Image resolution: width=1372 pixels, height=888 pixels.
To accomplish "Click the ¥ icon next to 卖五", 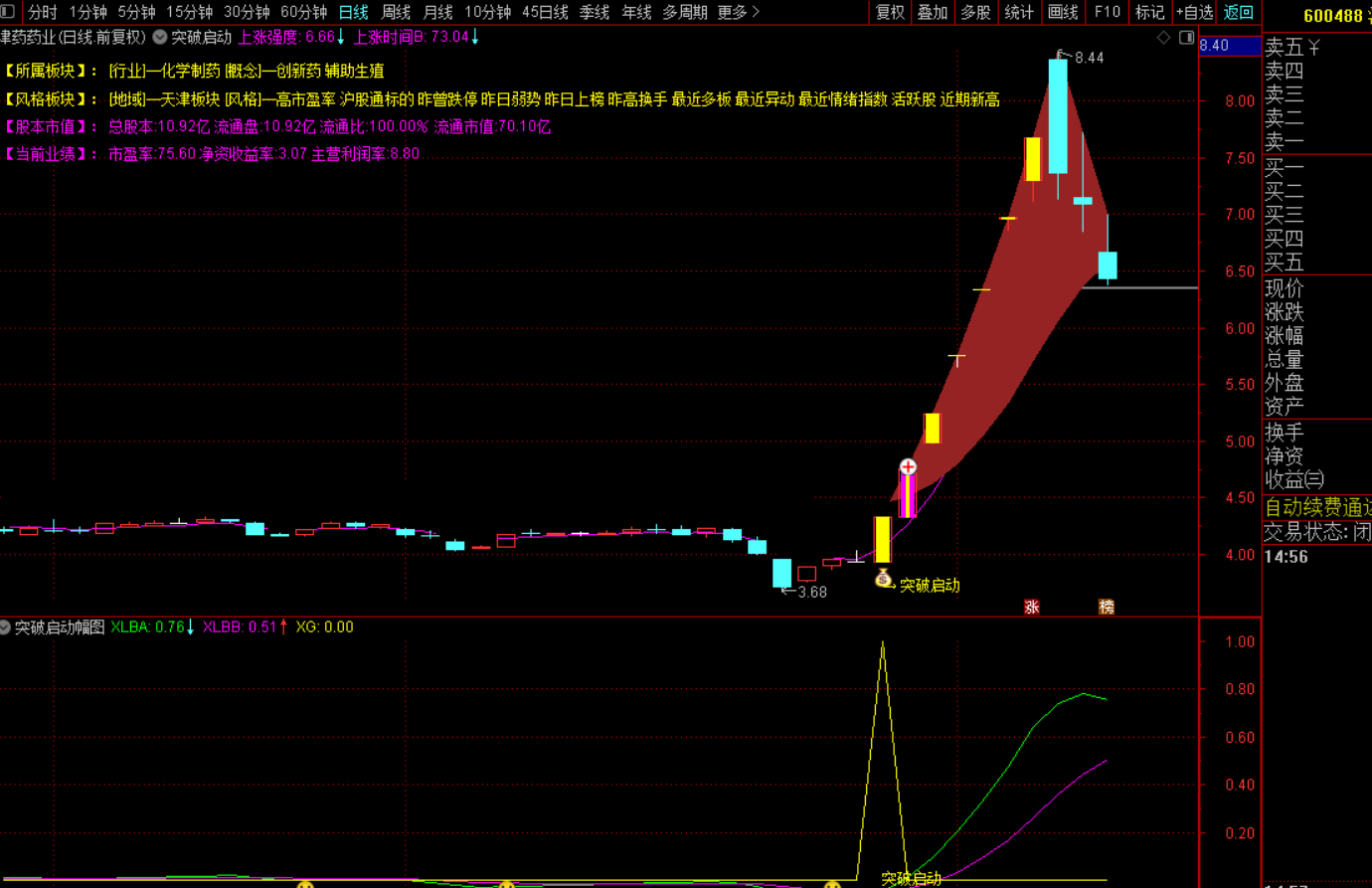I will (x=1313, y=47).
